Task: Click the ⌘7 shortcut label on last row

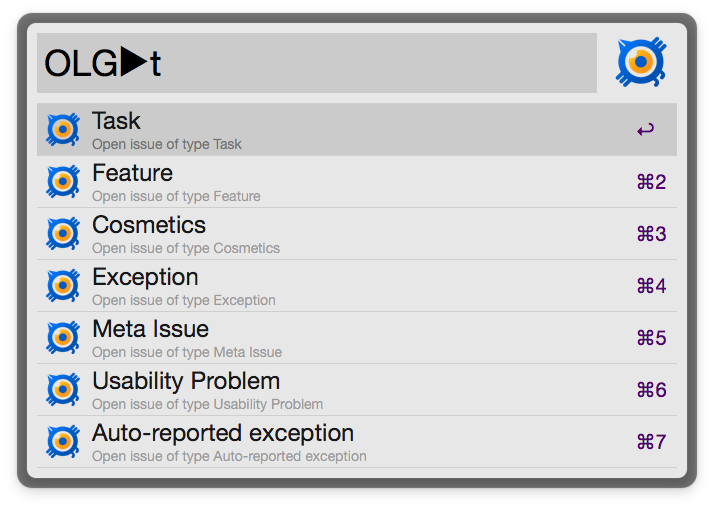Action: pos(651,442)
